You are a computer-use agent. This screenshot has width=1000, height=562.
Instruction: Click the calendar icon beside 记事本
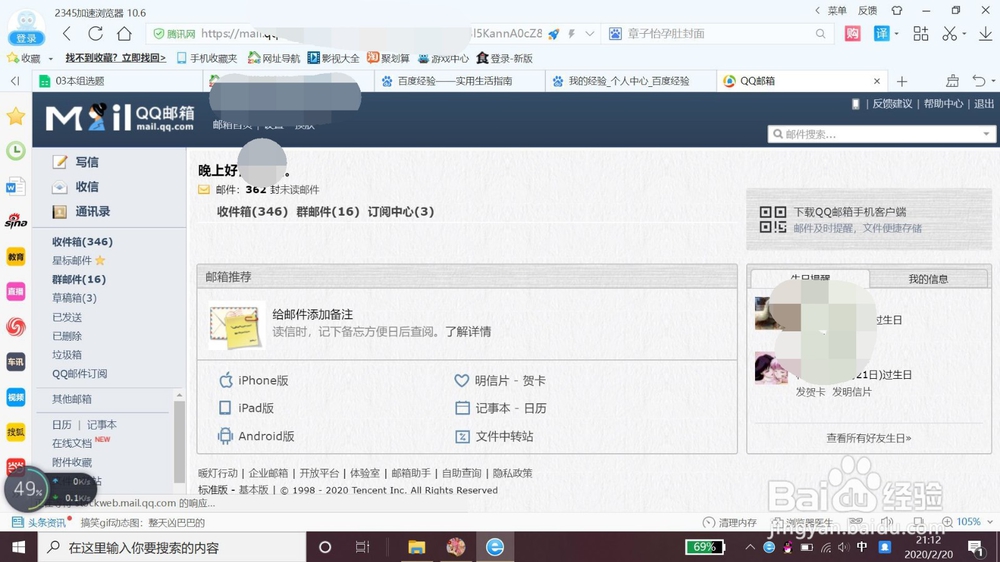coord(462,408)
